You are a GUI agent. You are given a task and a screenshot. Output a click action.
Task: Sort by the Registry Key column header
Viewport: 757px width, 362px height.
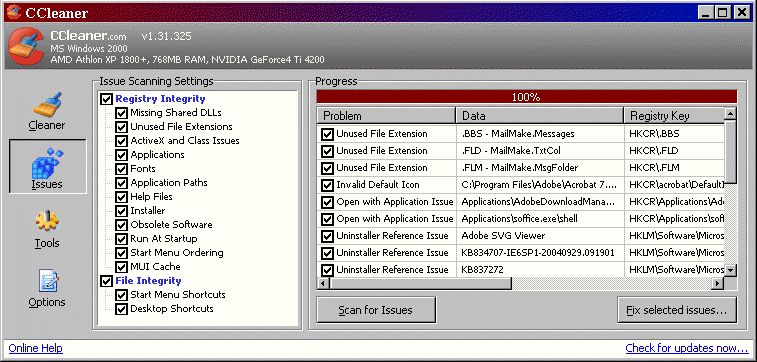pyautogui.click(x=674, y=116)
